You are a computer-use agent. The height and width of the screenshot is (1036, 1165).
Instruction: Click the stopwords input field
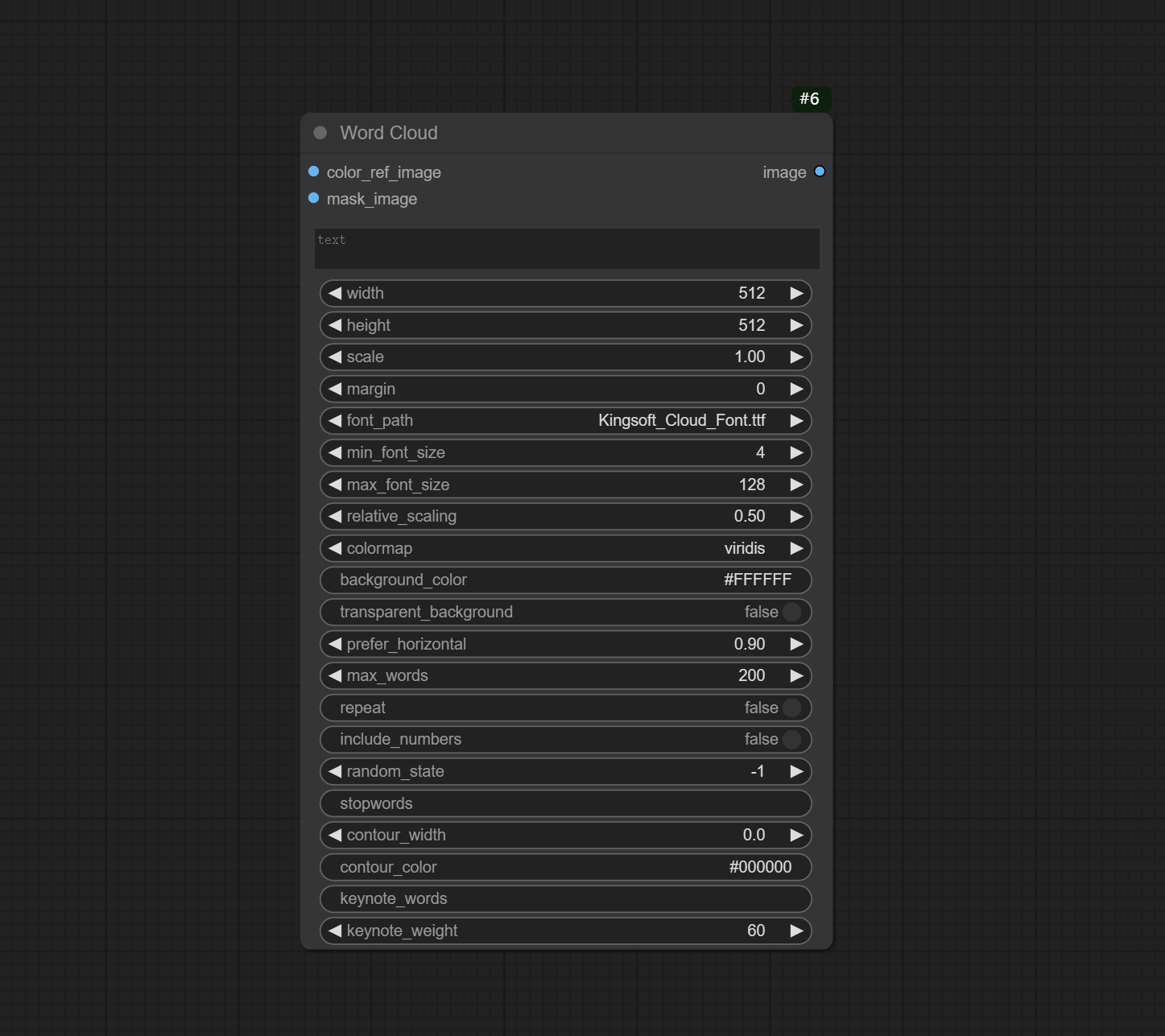click(565, 803)
